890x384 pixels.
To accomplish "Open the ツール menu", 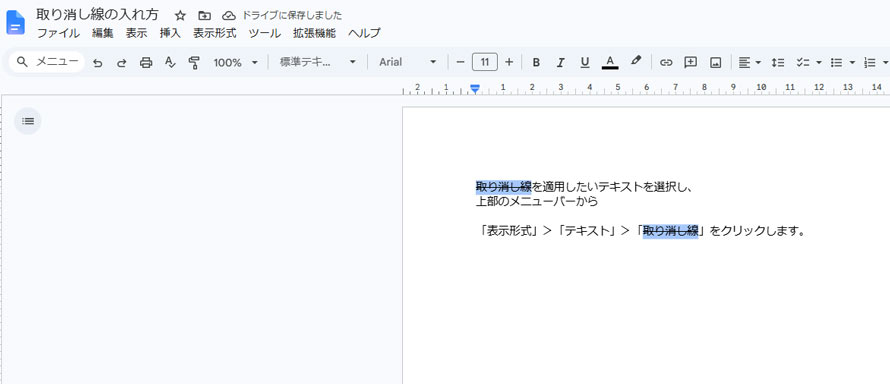I will (265, 33).
